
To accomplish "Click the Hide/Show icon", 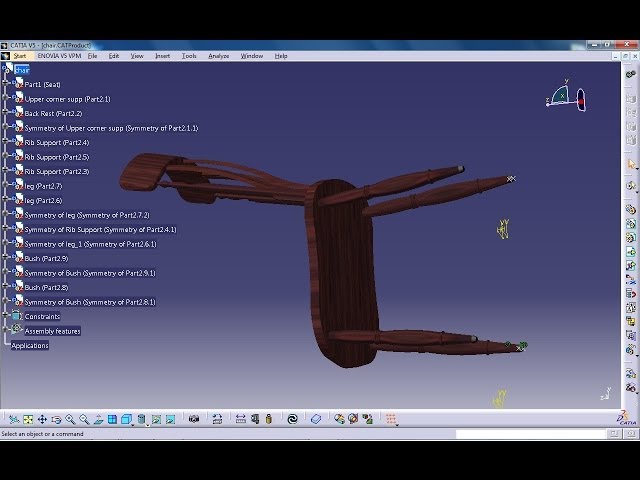I will [156, 419].
